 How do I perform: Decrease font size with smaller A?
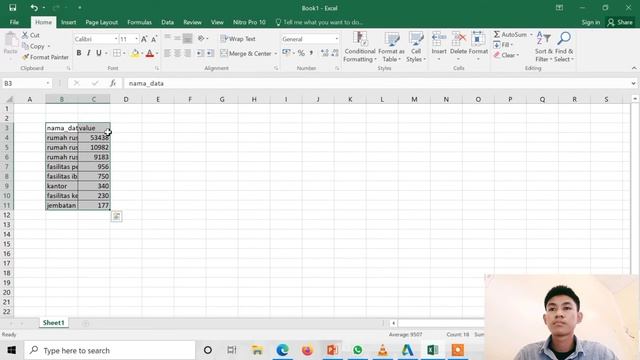click(154, 39)
